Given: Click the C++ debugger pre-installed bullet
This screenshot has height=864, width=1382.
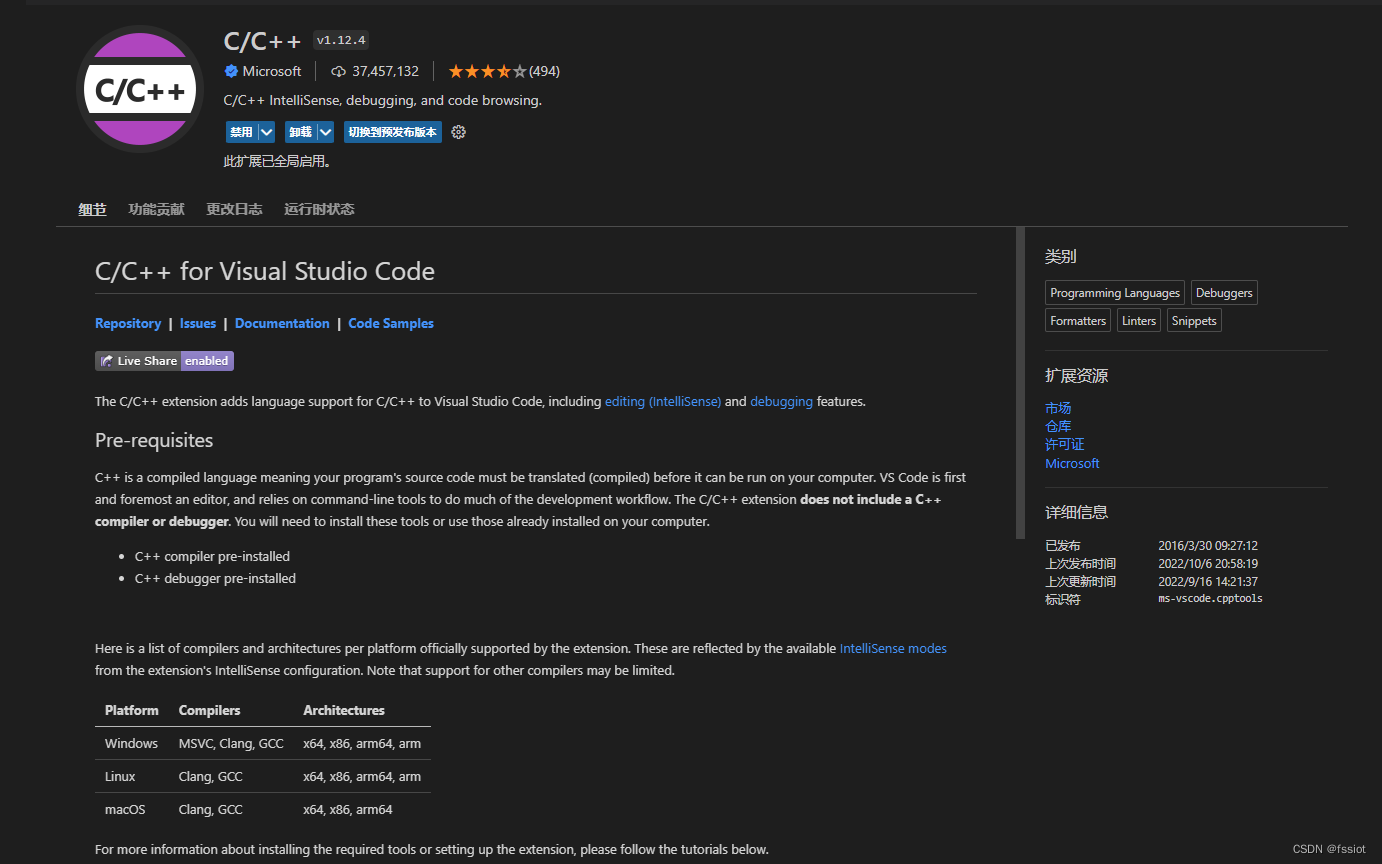Looking at the screenshot, I should pyautogui.click(x=215, y=578).
